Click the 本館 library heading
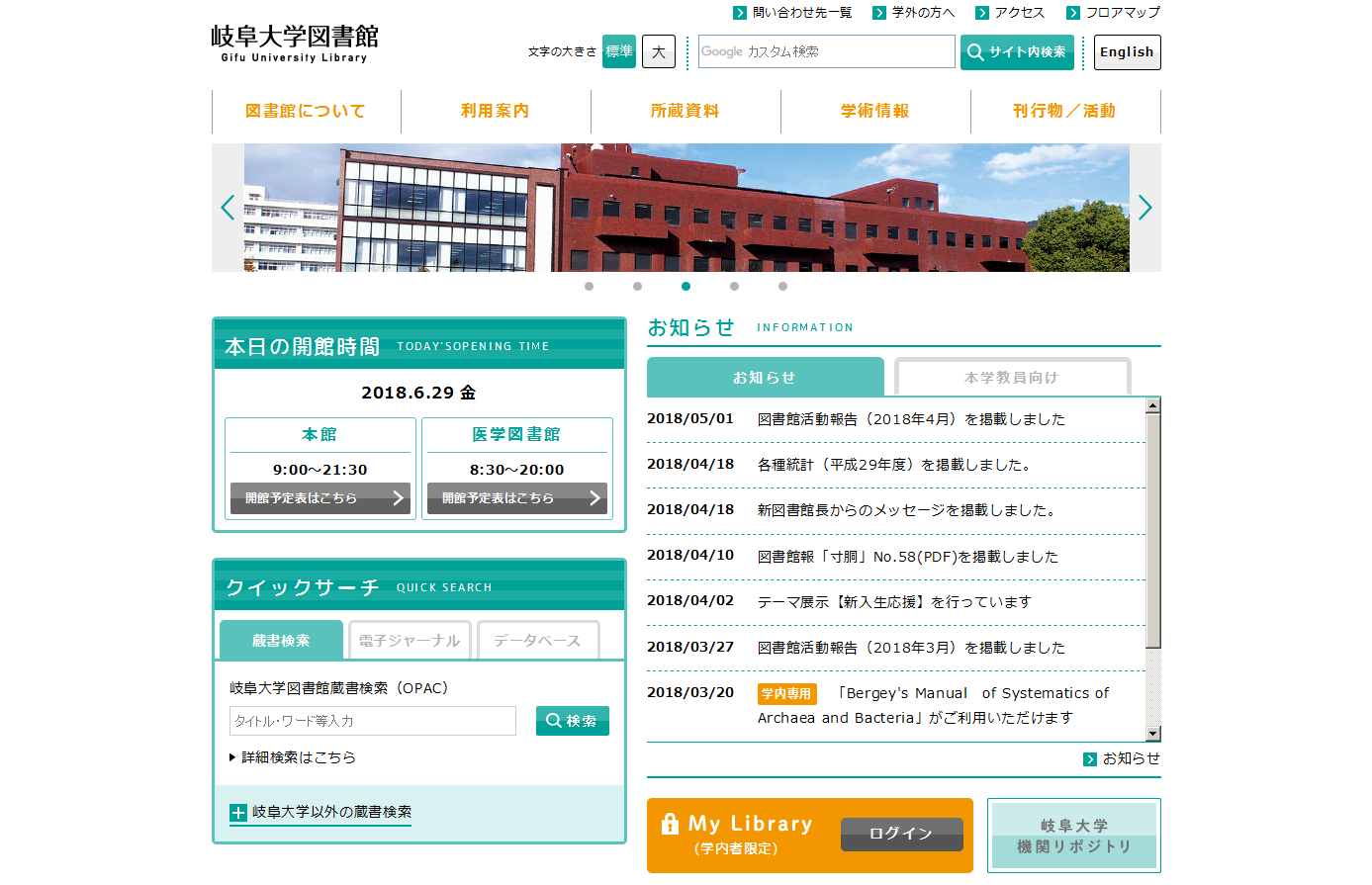The image size is (1372, 885). (x=320, y=435)
